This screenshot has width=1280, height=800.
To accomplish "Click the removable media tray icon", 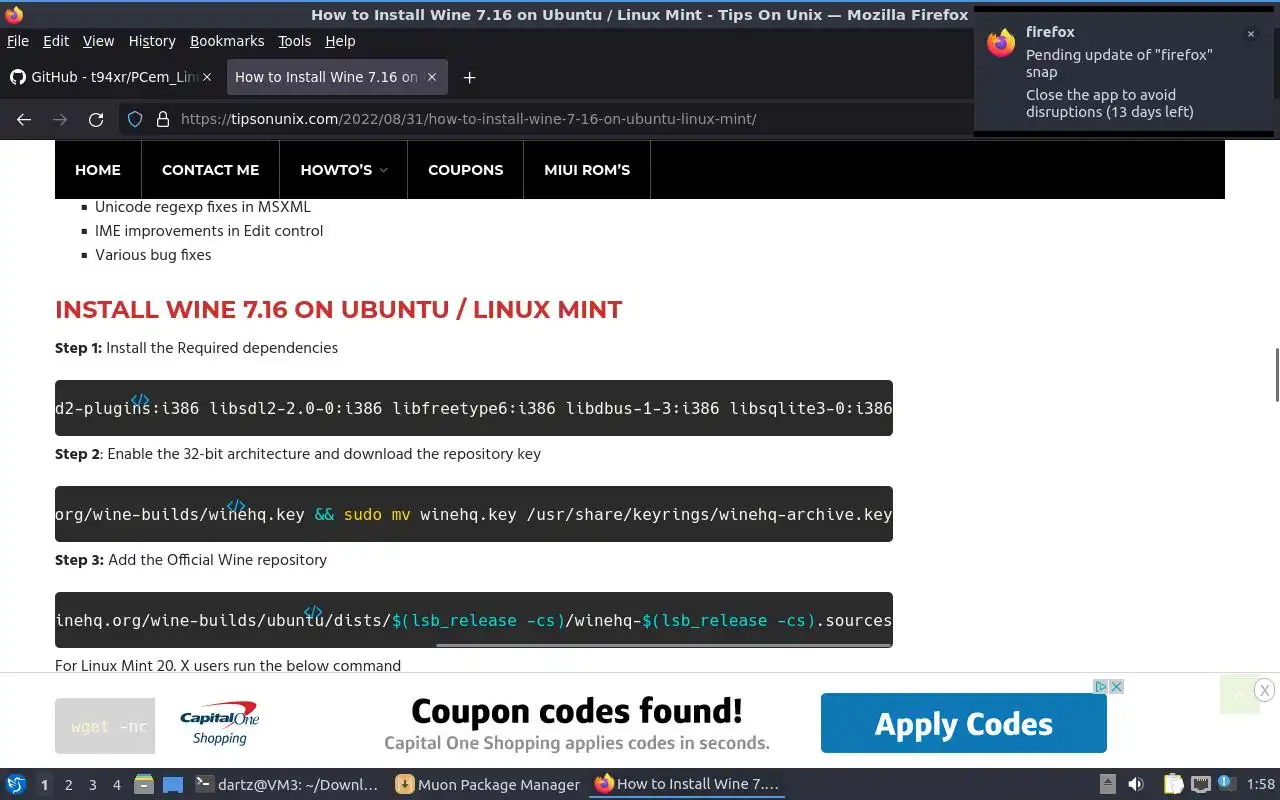I will pyautogui.click(x=1107, y=784).
